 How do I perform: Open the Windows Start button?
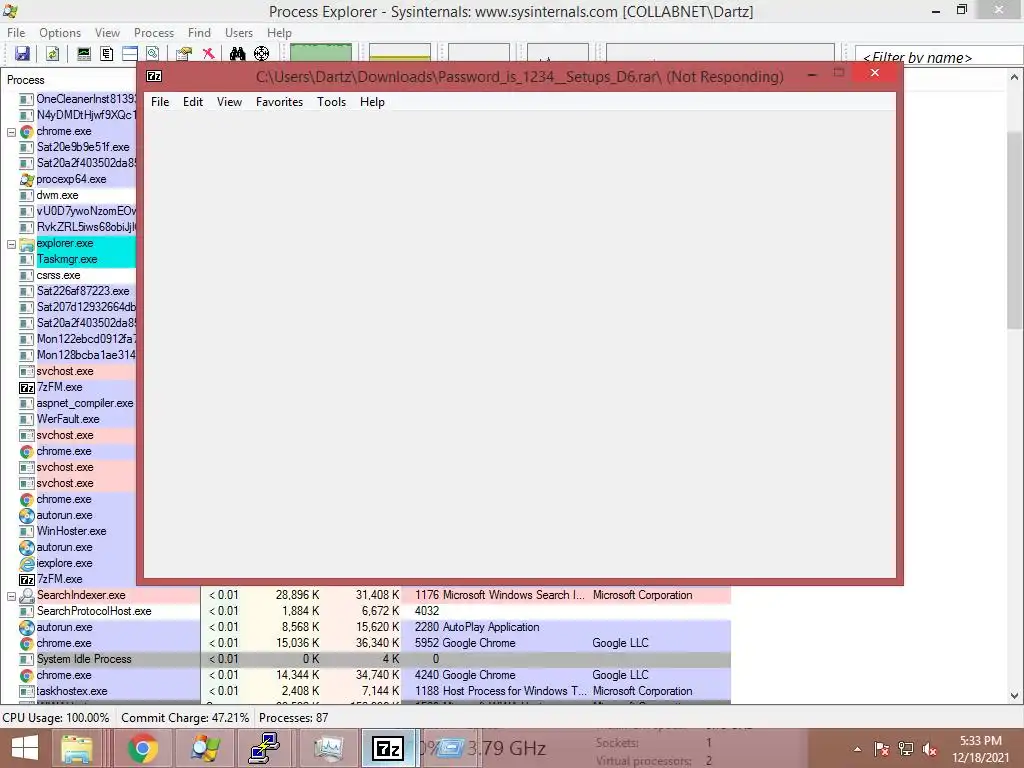(25, 748)
